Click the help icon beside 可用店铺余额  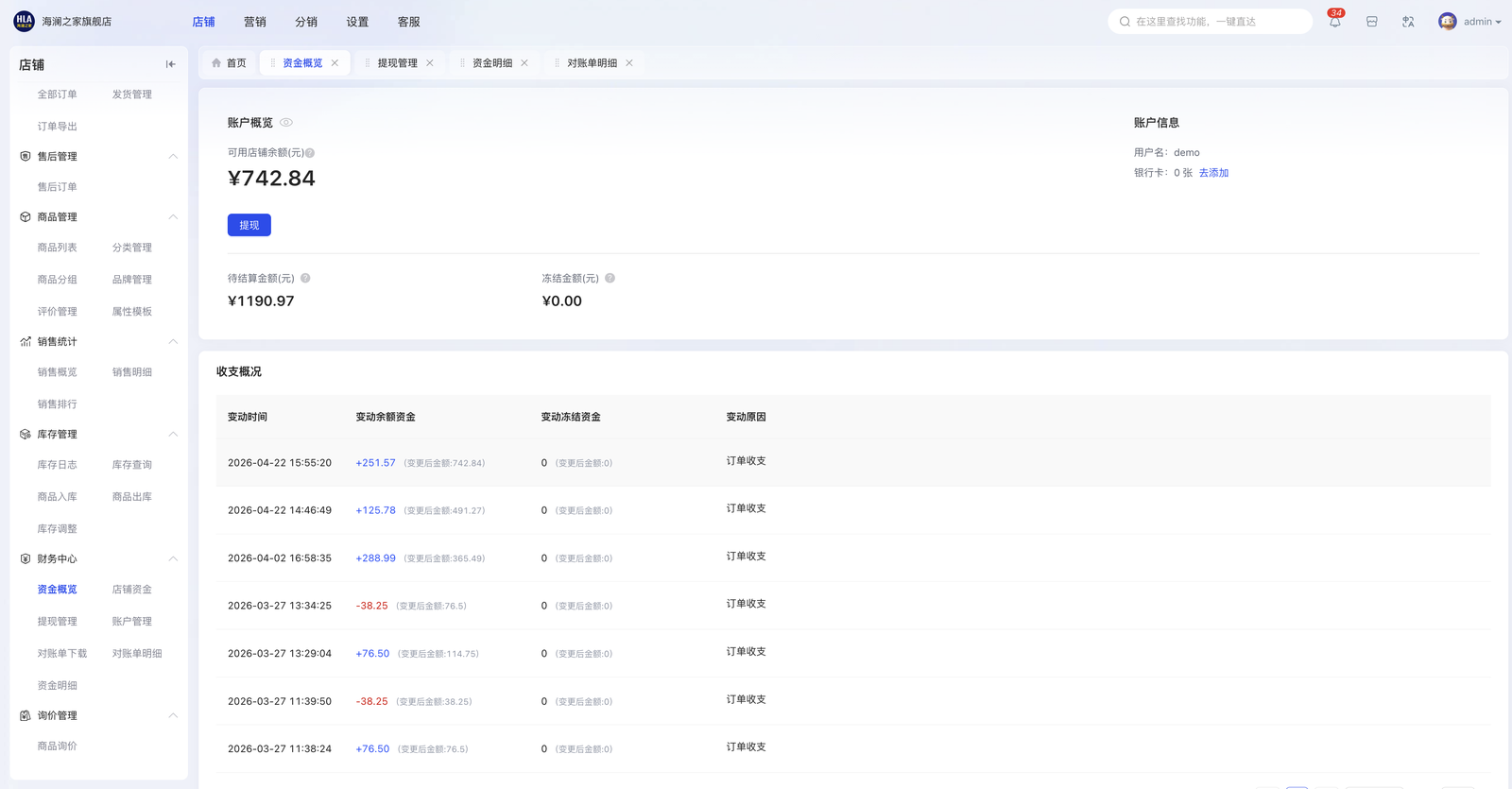[310, 153]
